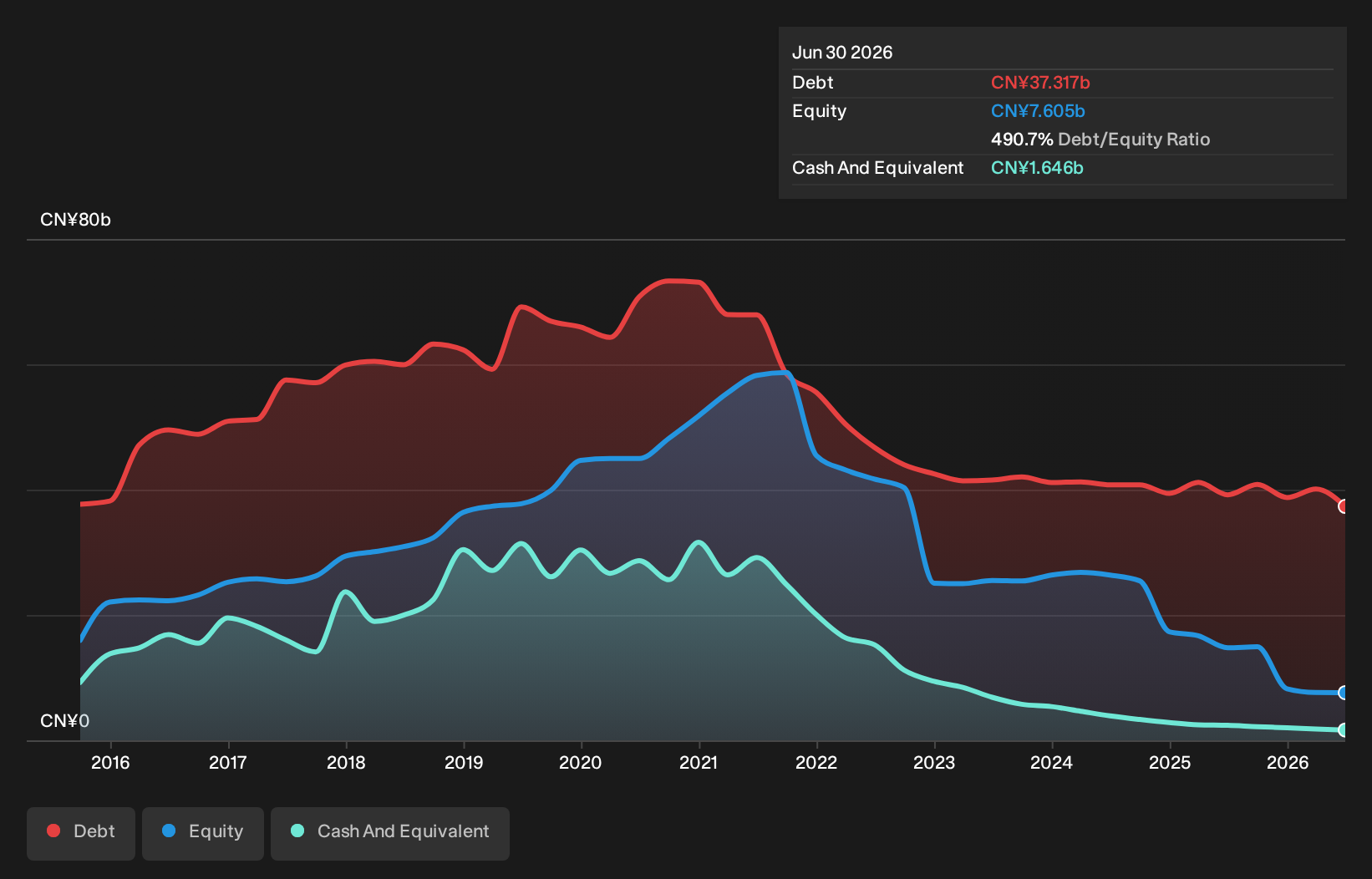Click the 2026 x-axis label

(1288, 763)
